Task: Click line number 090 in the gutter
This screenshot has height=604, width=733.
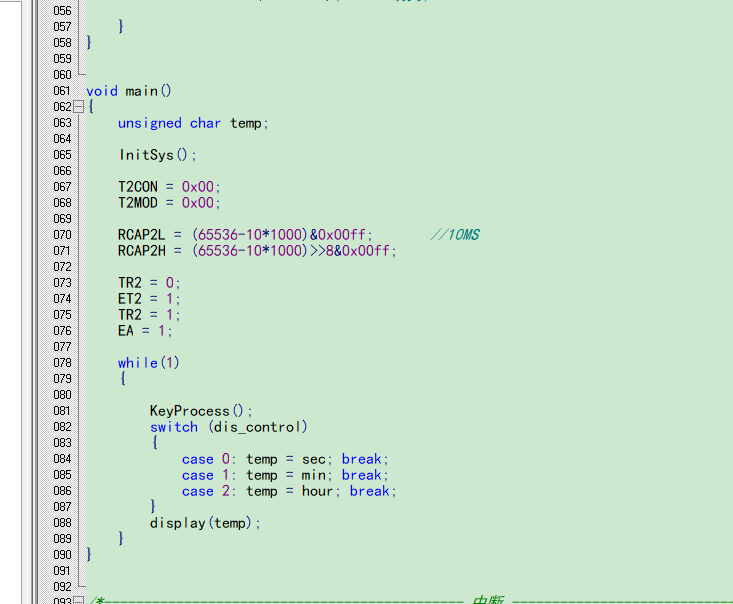Action: click(x=62, y=555)
